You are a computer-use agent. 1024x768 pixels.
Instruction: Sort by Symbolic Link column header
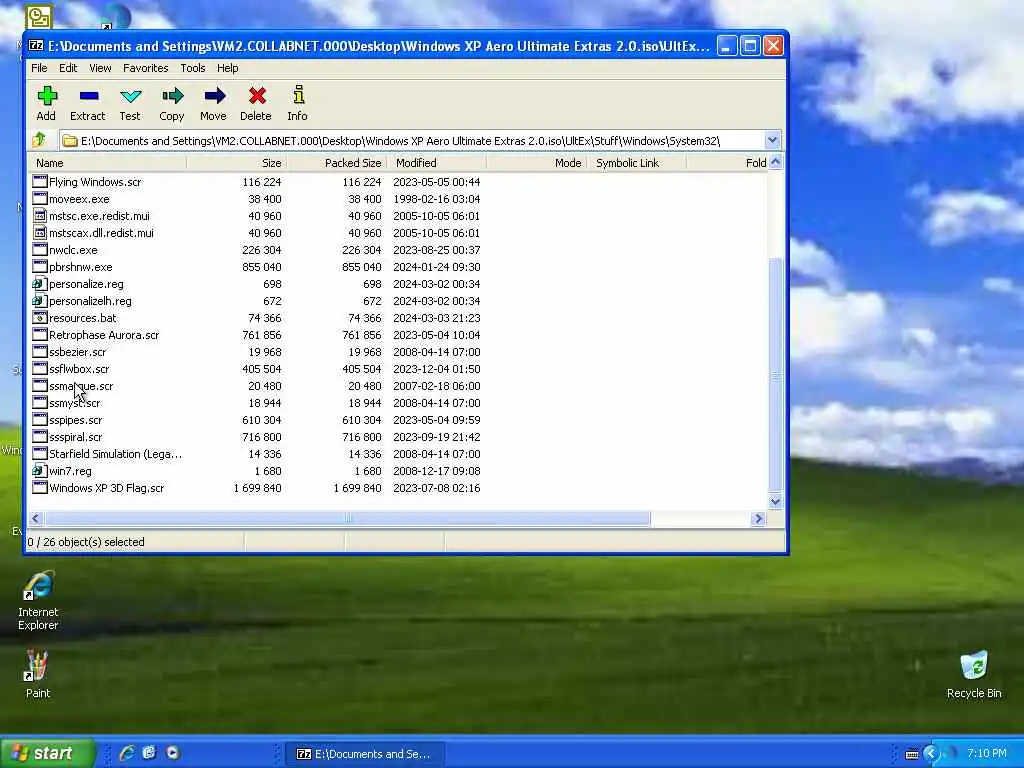(x=636, y=163)
